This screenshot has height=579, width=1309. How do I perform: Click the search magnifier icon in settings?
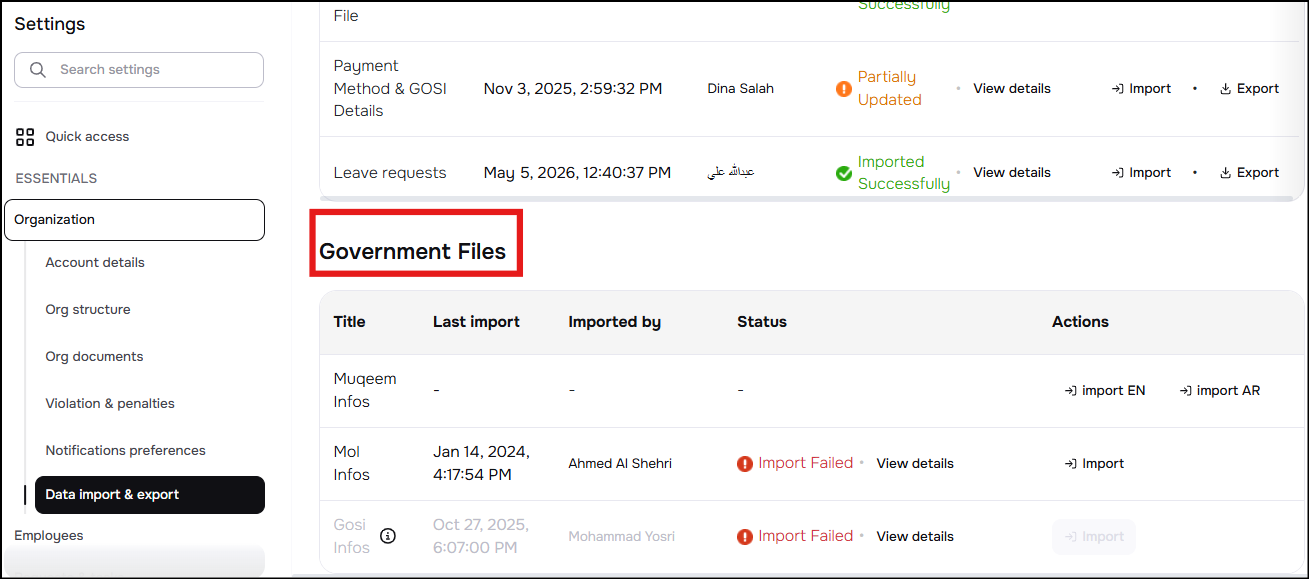point(39,70)
